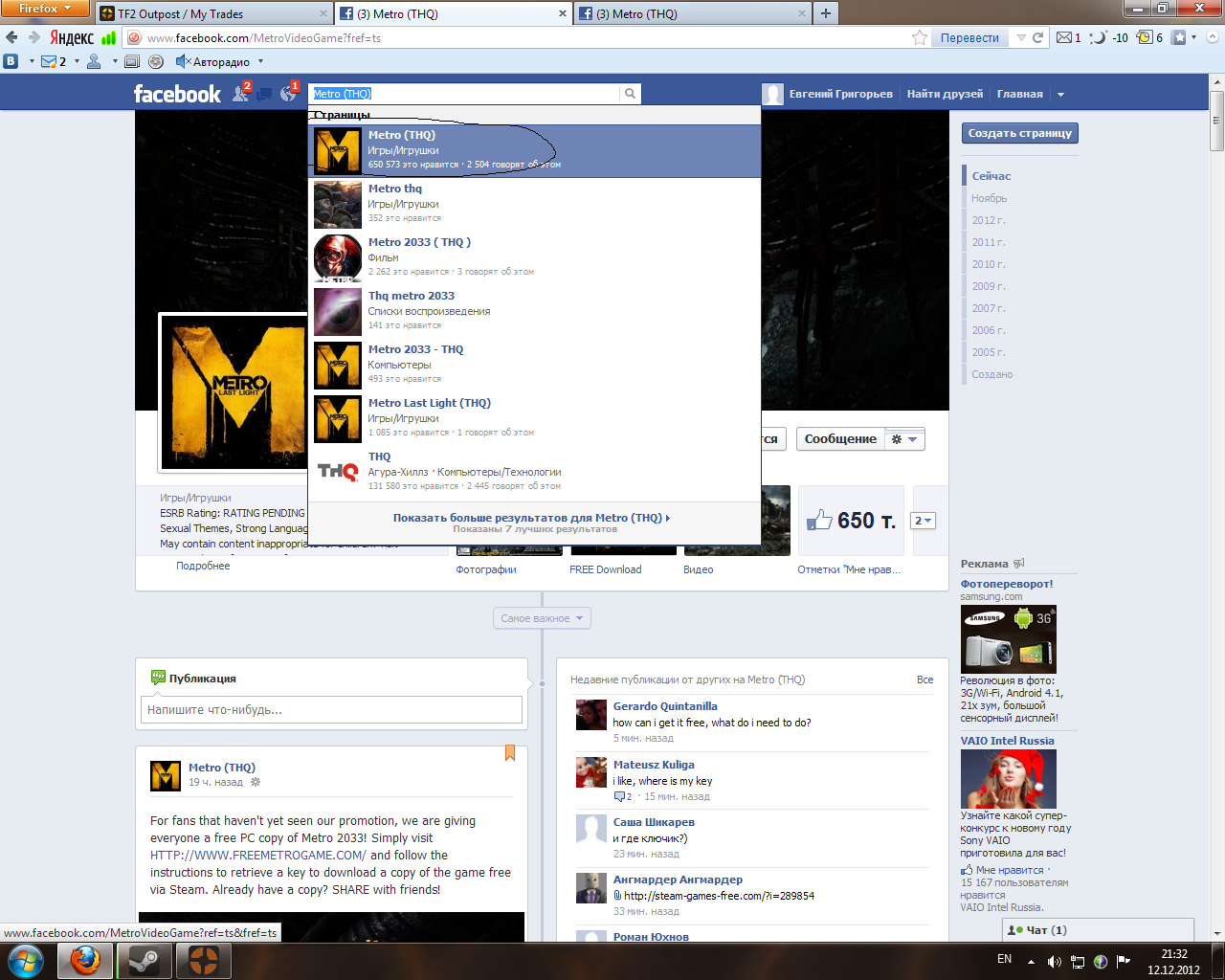The height and width of the screenshot is (980, 1225).
Task: Select Metro (THQ) top search result
Action: click(535, 150)
